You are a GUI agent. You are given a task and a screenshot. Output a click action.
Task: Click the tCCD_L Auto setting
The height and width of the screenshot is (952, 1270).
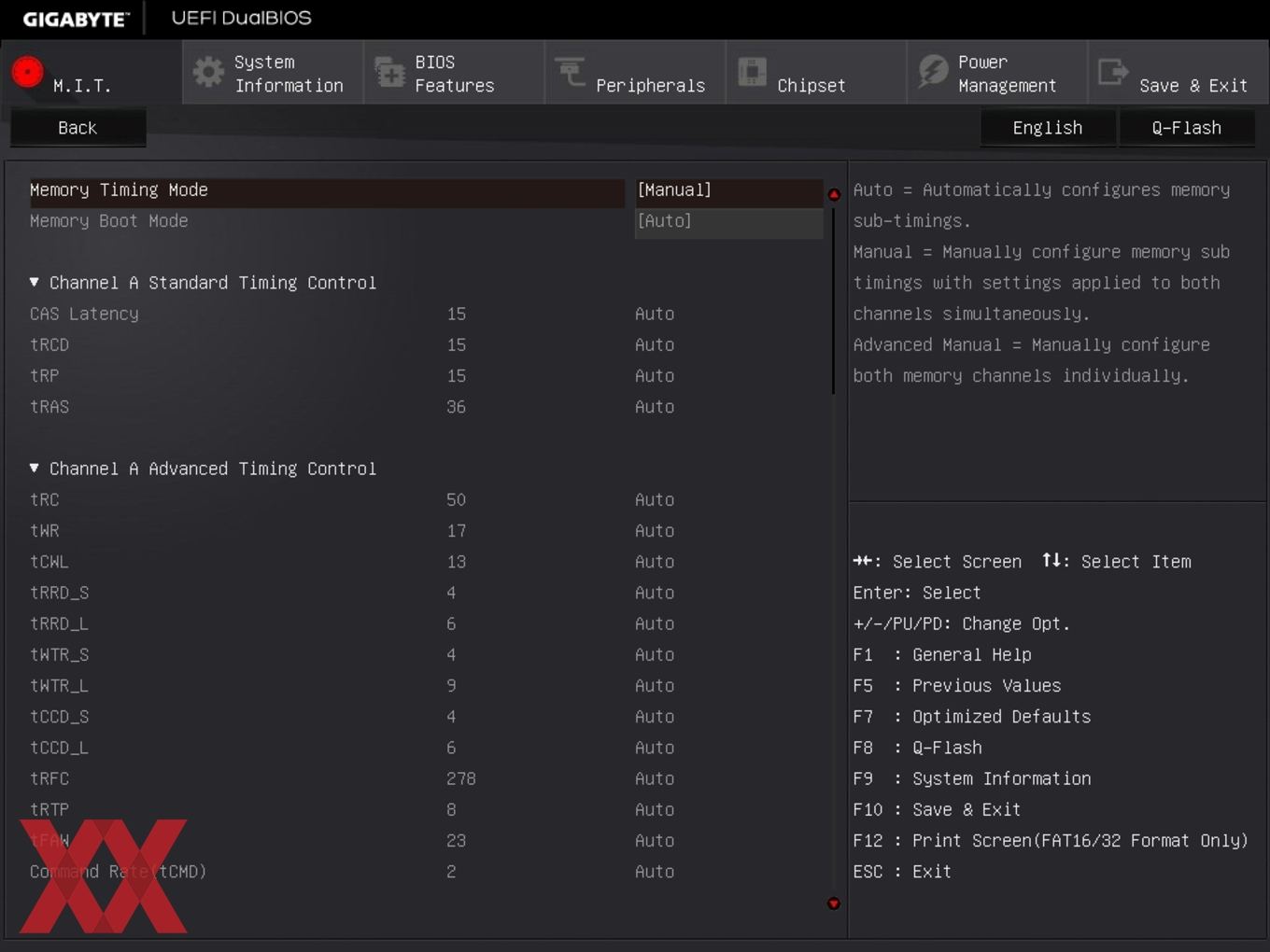[655, 747]
